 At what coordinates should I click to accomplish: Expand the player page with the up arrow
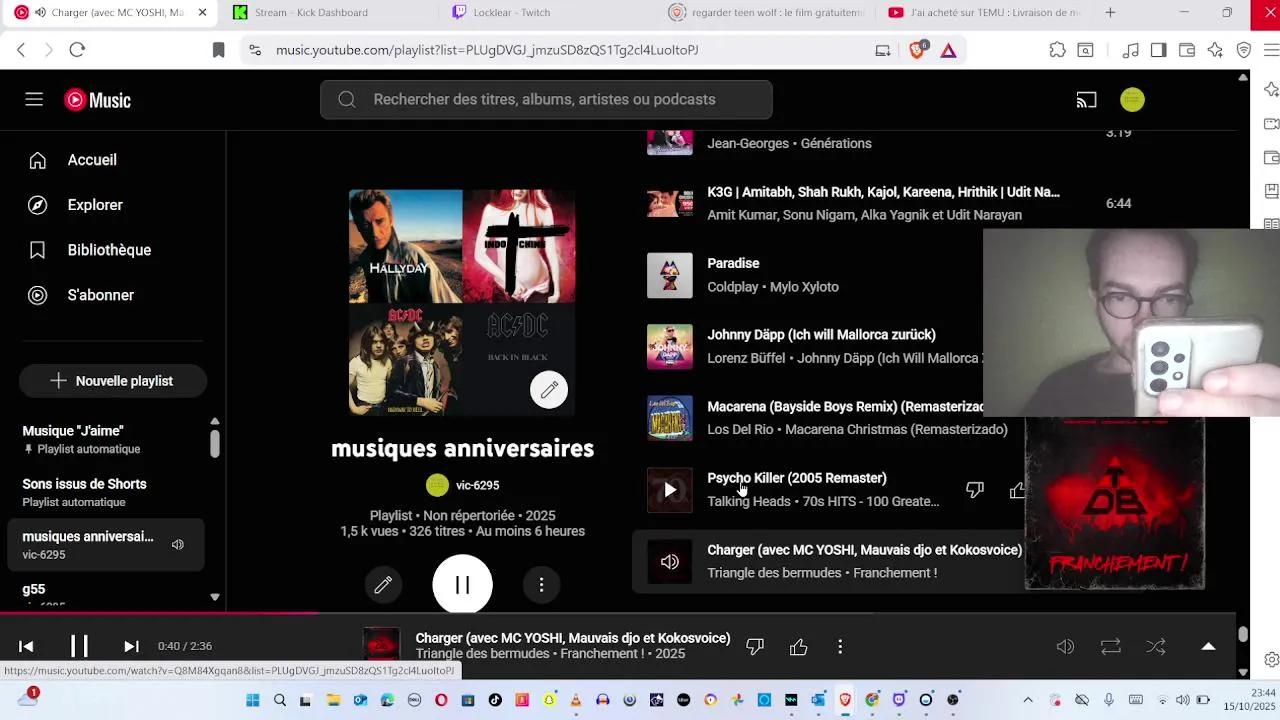coord(1208,646)
